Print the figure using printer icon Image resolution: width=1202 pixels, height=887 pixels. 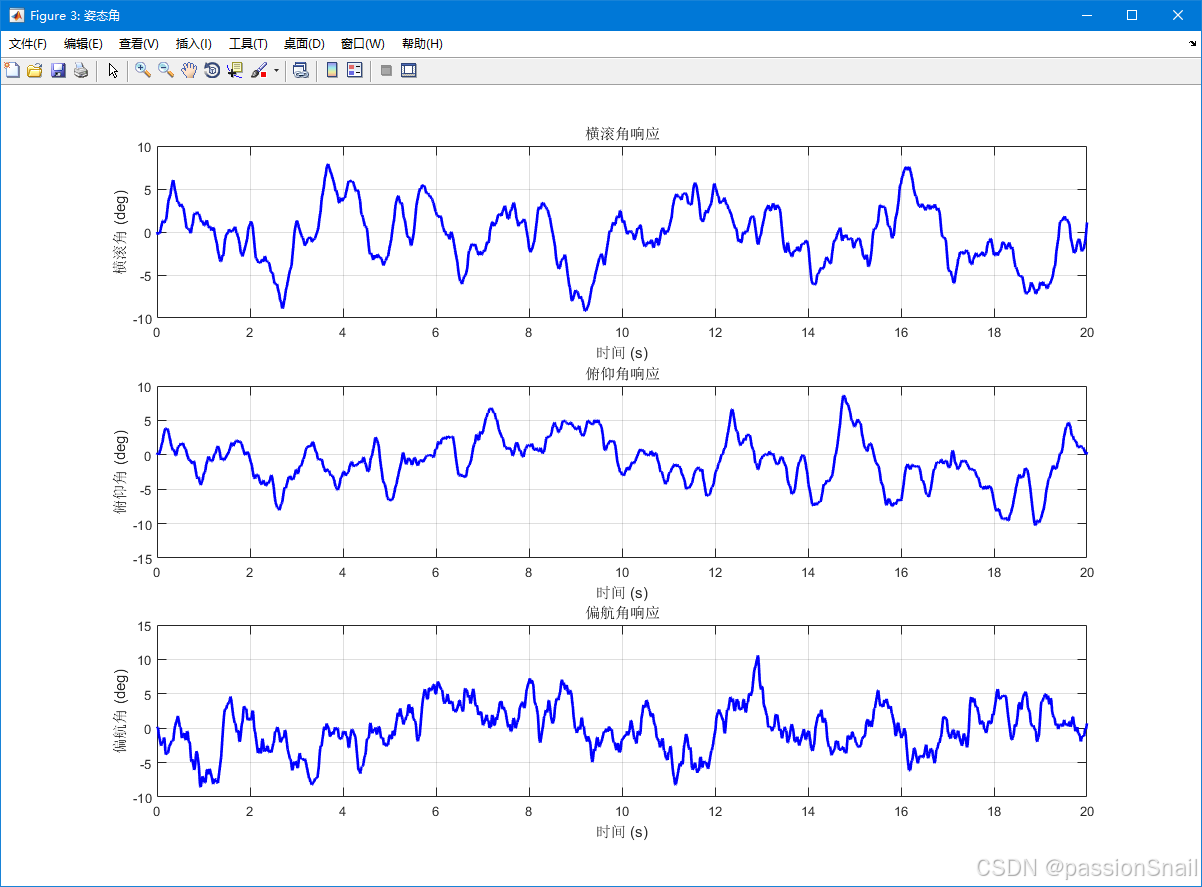[81, 70]
